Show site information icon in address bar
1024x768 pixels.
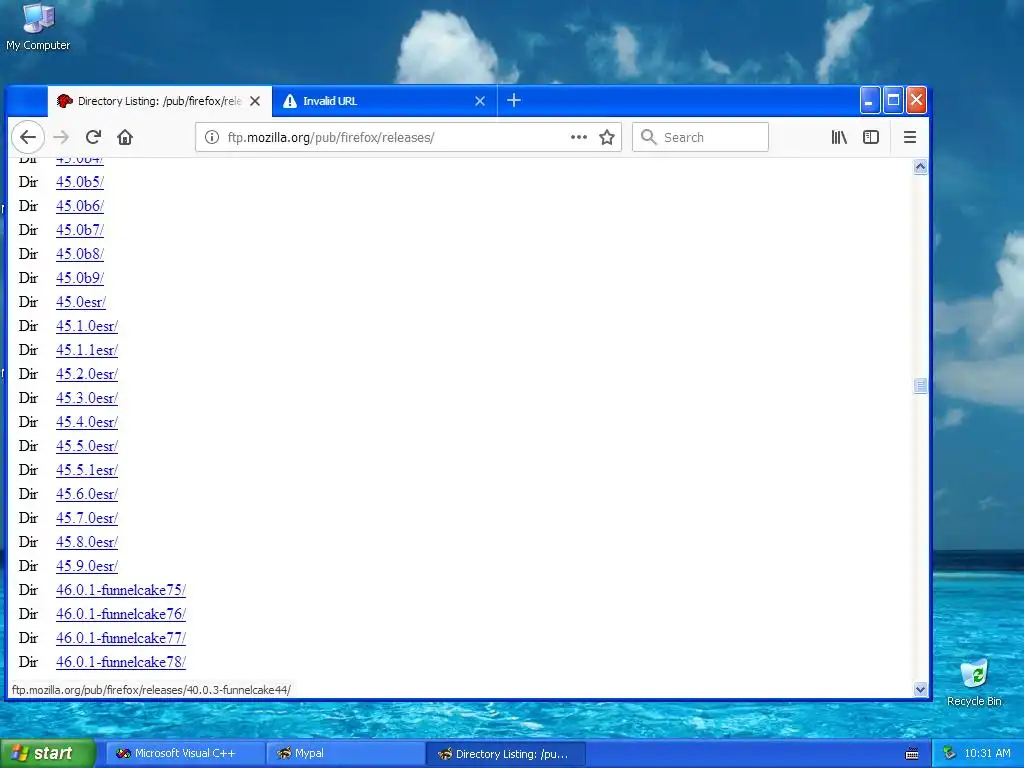212,137
